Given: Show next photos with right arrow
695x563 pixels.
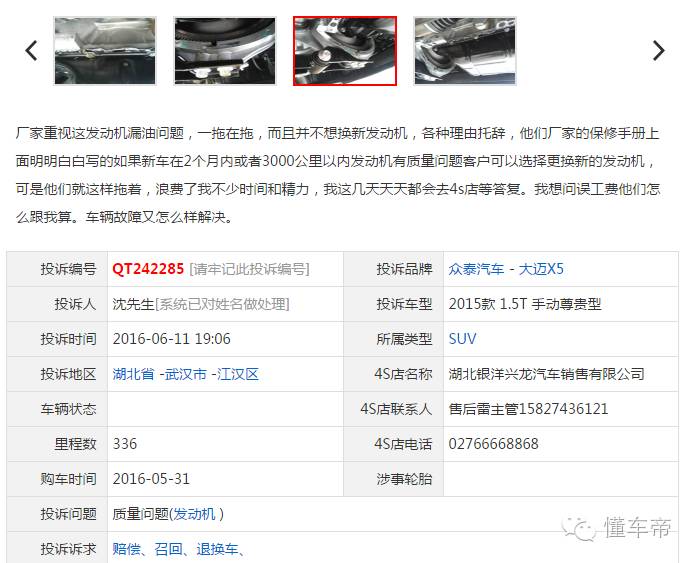Looking at the screenshot, I should click(x=659, y=51).
